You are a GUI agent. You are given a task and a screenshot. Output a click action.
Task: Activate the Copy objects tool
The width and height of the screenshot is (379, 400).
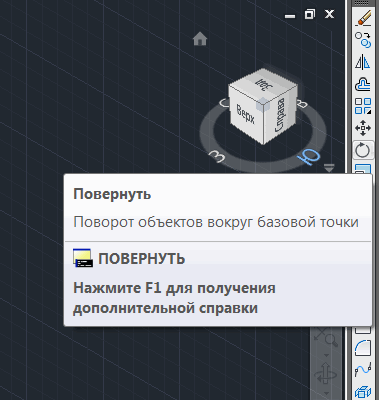(x=363, y=40)
